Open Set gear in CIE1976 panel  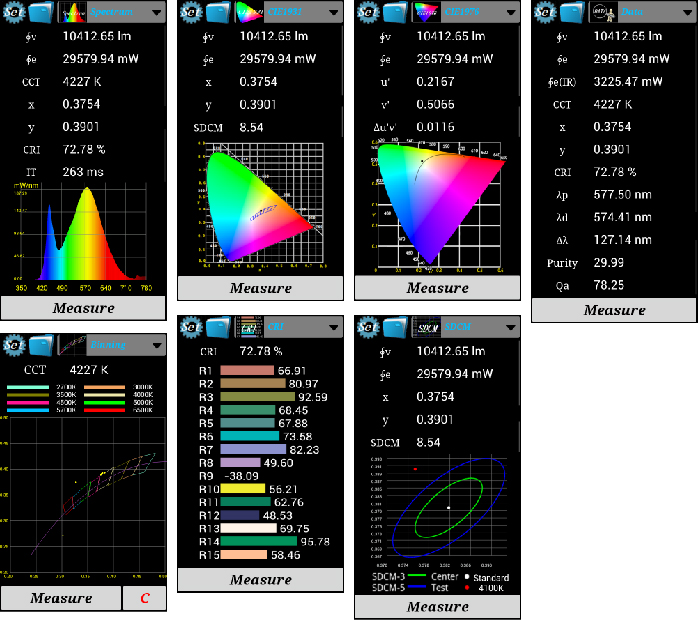[368, 12]
